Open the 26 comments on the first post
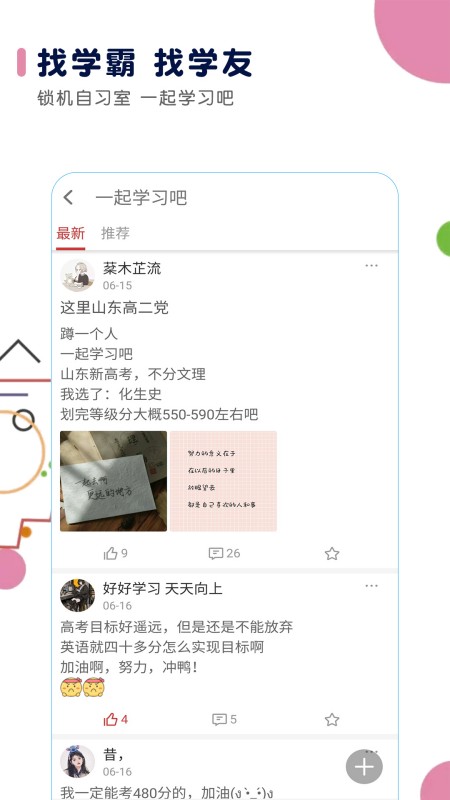This screenshot has width=450, height=800. click(224, 553)
